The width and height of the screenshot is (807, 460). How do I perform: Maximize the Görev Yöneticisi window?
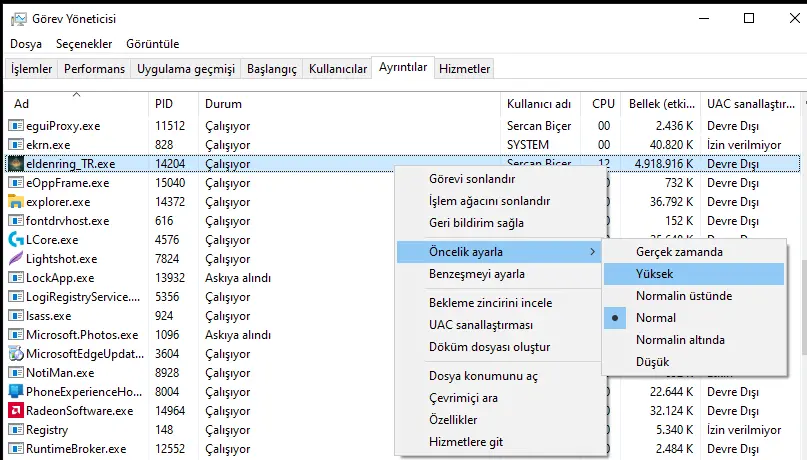click(x=749, y=19)
